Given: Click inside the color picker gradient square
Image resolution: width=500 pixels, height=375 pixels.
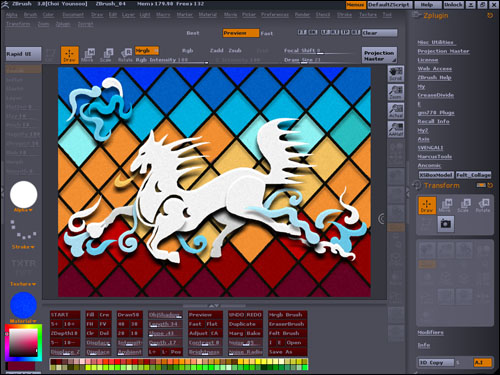Looking at the screenshot, I should [x=23, y=343].
